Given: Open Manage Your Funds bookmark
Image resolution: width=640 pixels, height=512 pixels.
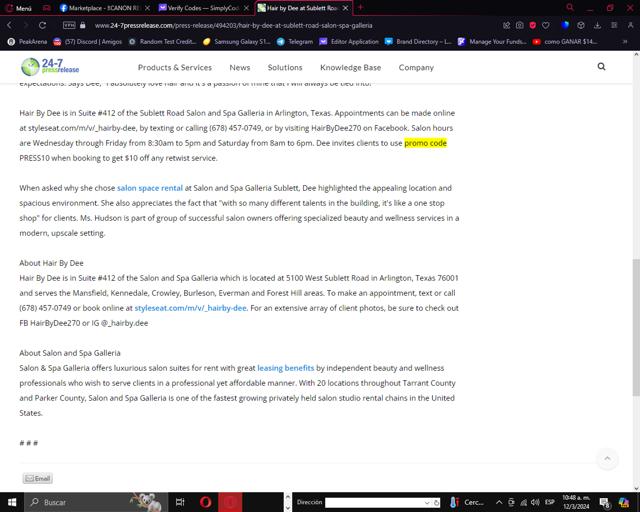Looking at the screenshot, I should pyautogui.click(x=492, y=42).
